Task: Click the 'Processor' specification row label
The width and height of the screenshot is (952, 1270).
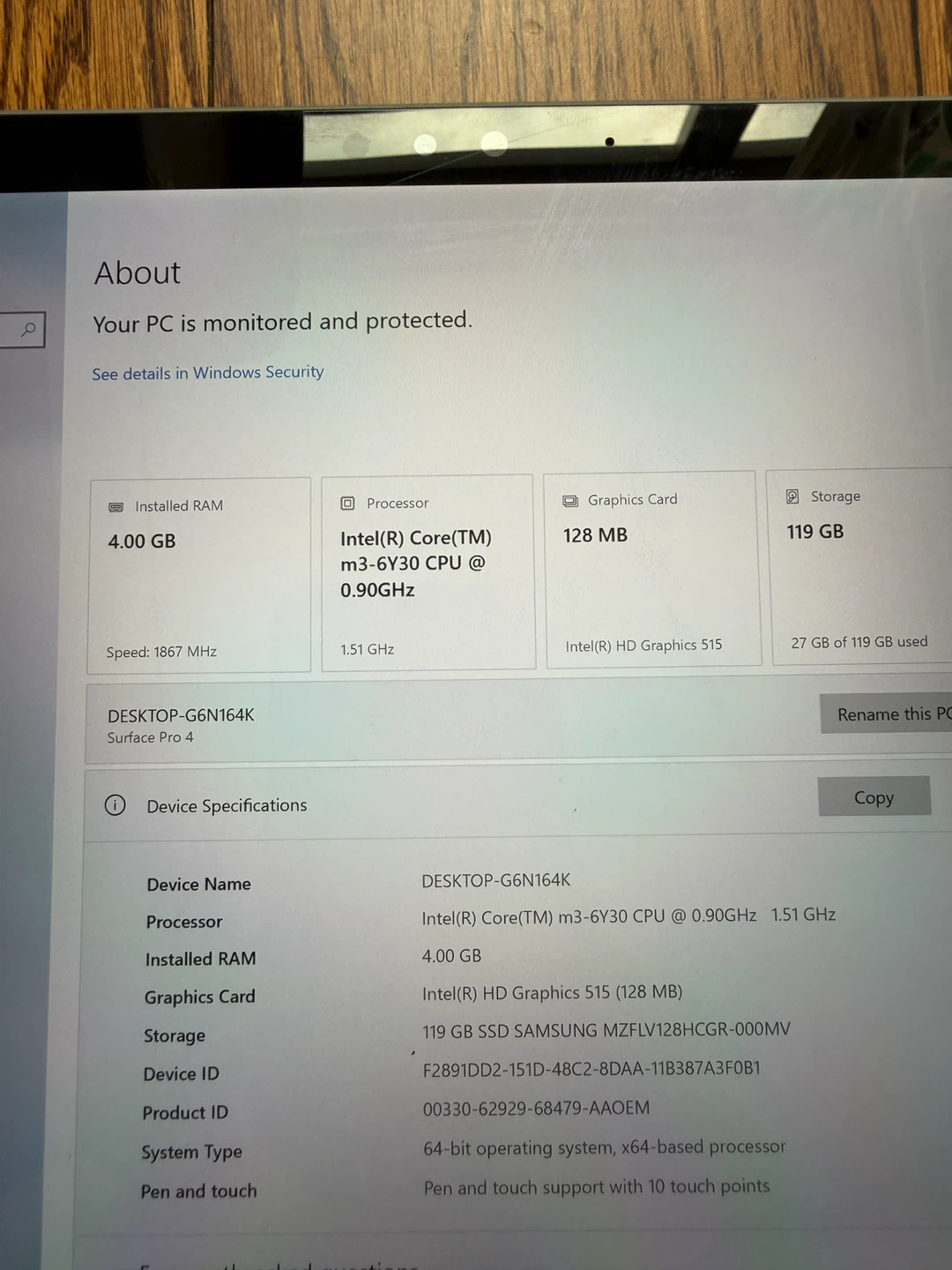Action: point(184,922)
